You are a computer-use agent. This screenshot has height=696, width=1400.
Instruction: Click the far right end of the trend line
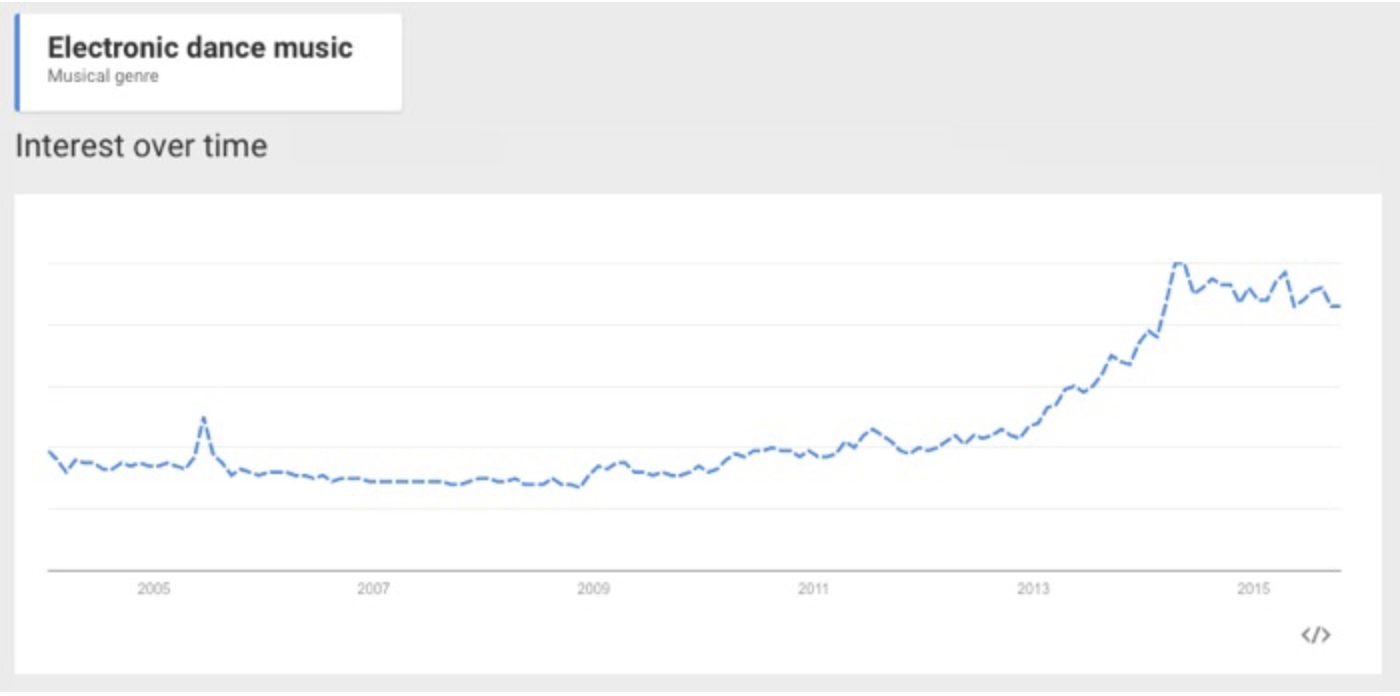(1338, 306)
